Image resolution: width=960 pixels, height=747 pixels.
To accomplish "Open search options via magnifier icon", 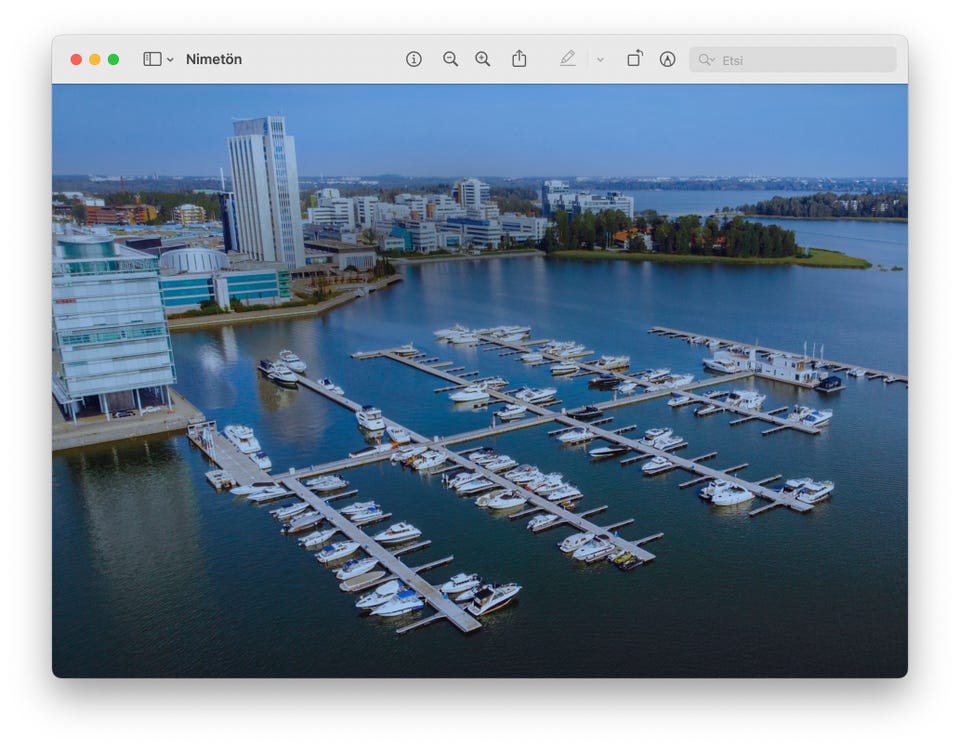I will coord(707,60).
